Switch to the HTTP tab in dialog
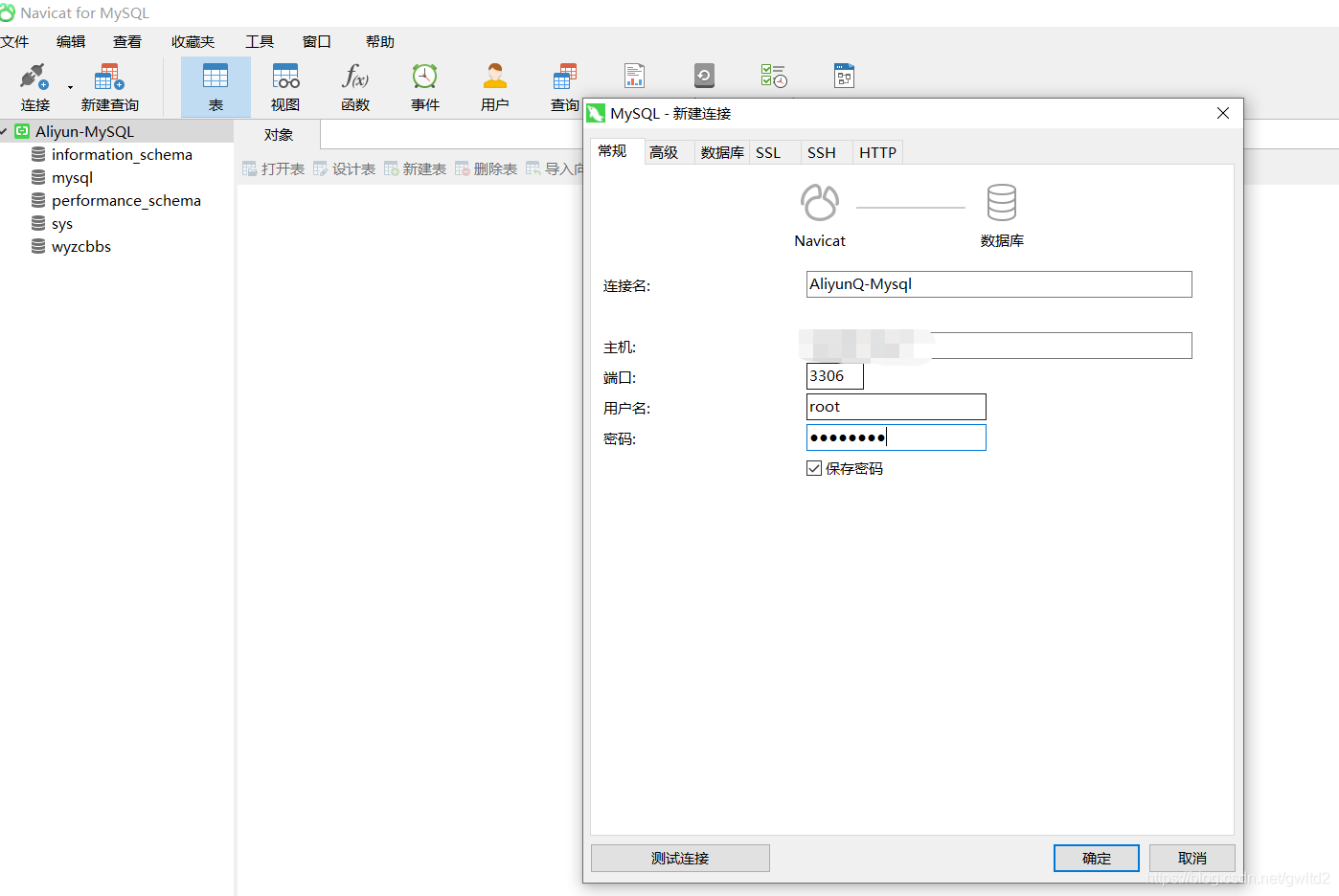This screenshot has width=1339, height=896. click(x=877, y=152)
